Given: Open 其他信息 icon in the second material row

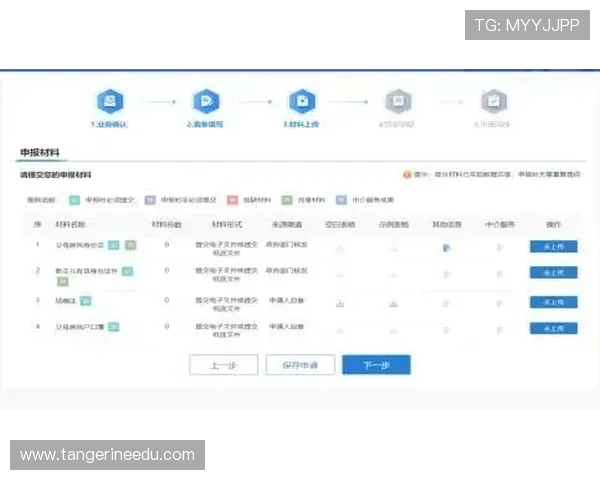Looking at the screenshot, I should click(446, 274).
